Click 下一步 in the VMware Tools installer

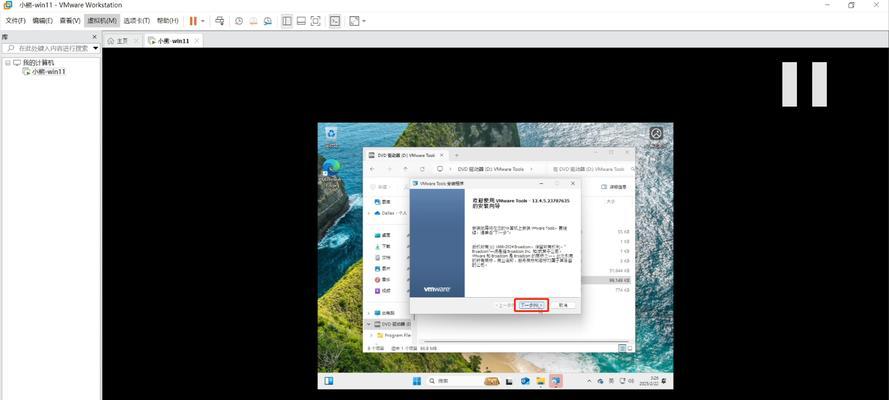click(x=531, y=305)
